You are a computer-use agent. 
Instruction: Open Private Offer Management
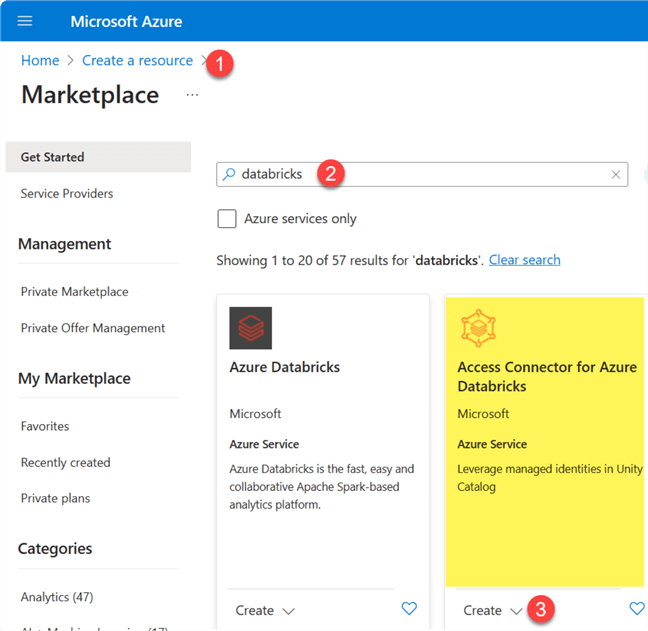pos(93,328)
